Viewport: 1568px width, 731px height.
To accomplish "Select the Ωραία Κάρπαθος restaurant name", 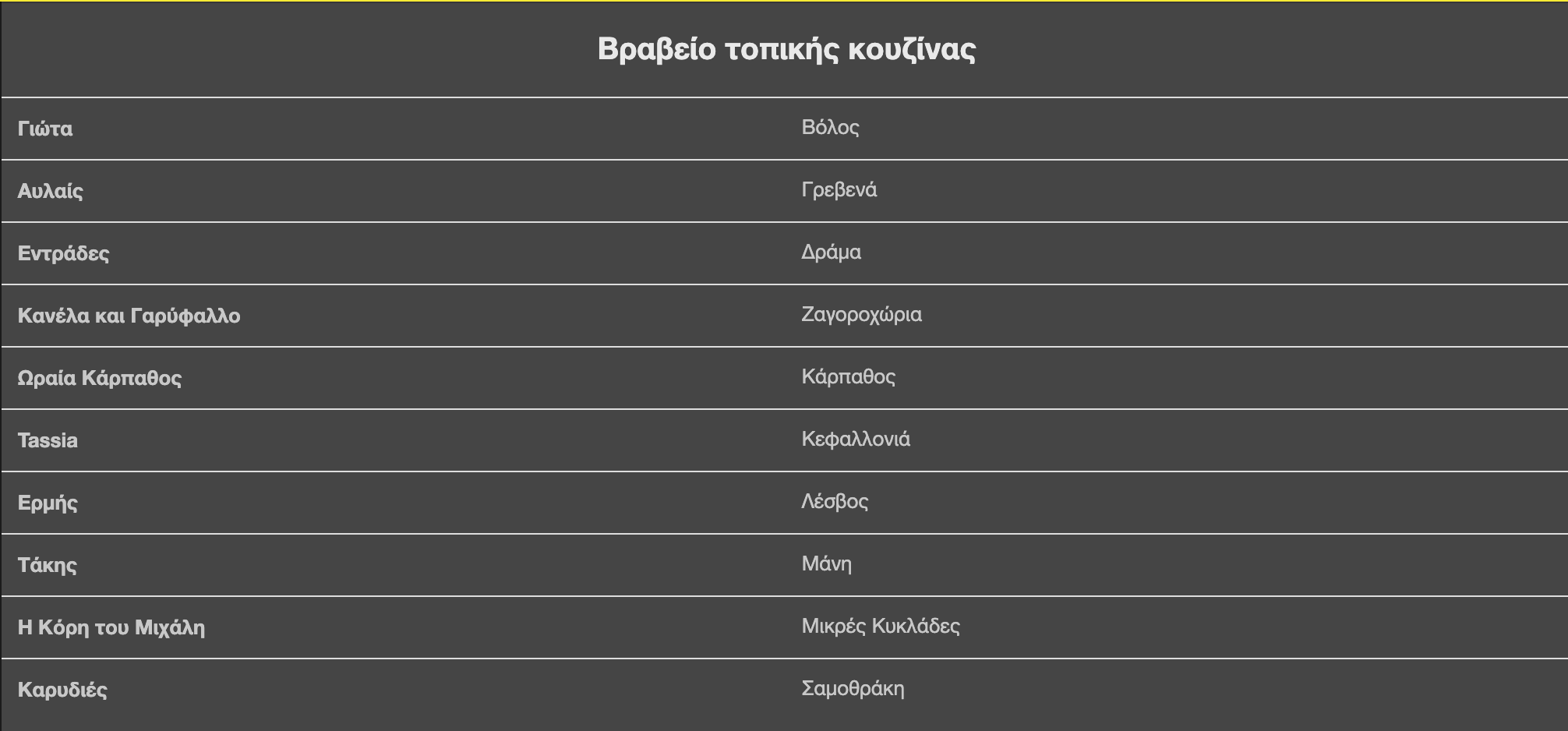I will pyautogui.click(x=99, y=378).
